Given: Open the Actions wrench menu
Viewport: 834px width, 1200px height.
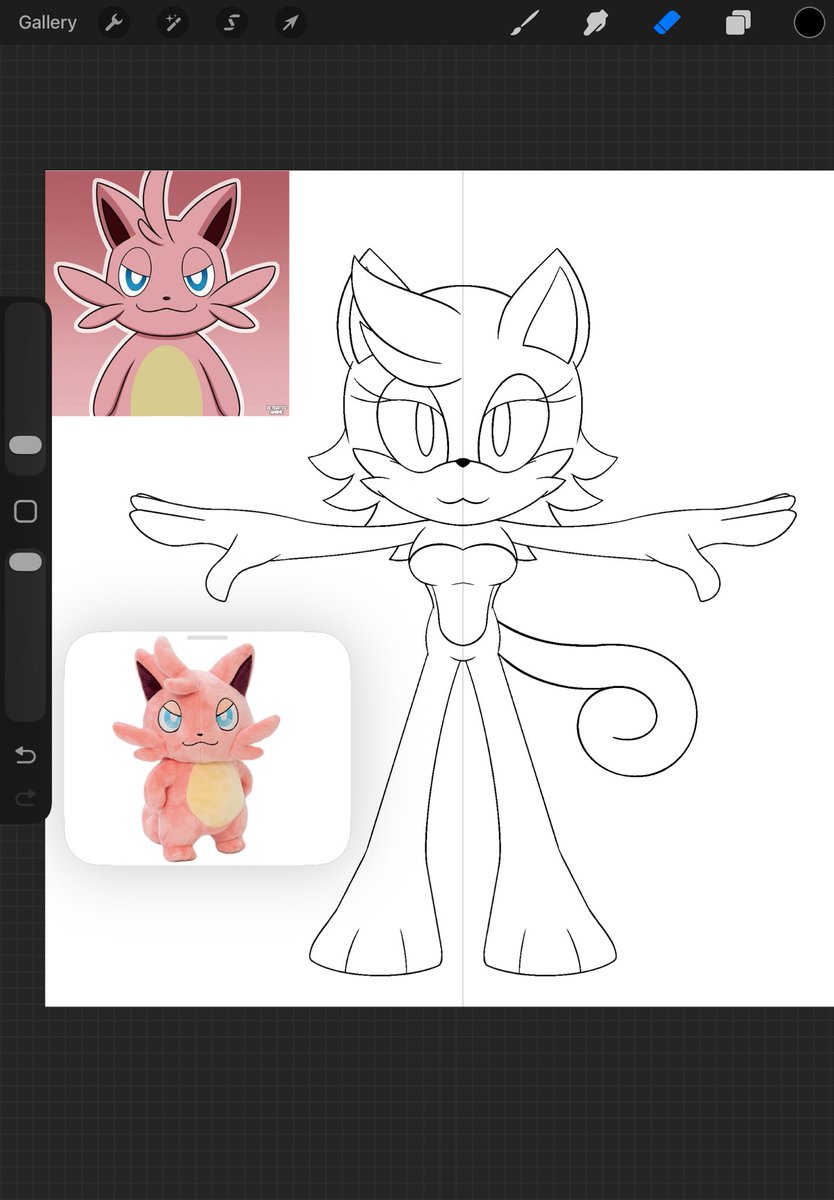Looking at the screenshot, I should pyautogui.click(x=115, y=22).
